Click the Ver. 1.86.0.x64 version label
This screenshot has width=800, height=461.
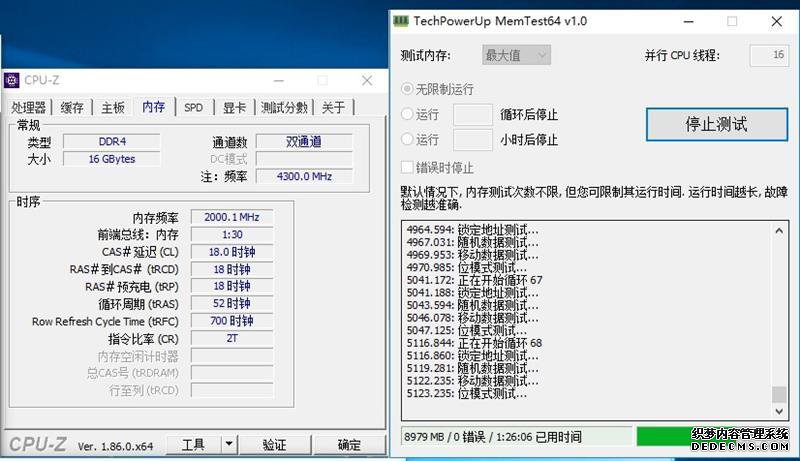pyautogui.click(x=115, y=446)
